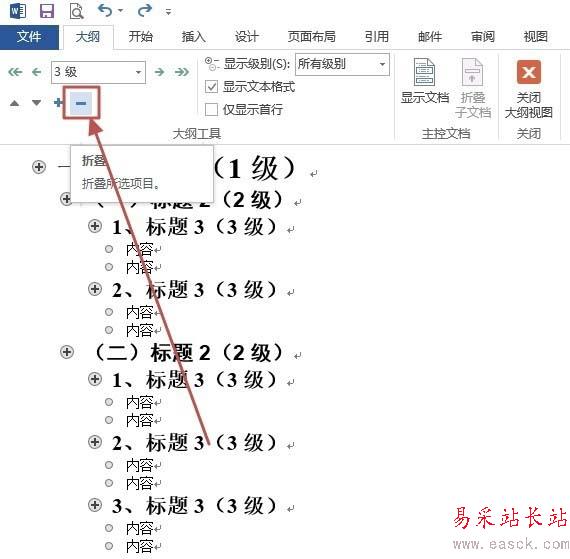Click first 内容 bullet under first 1、标题 3
The width and height of the screenshot is (570, 559).
click(109, 249)
